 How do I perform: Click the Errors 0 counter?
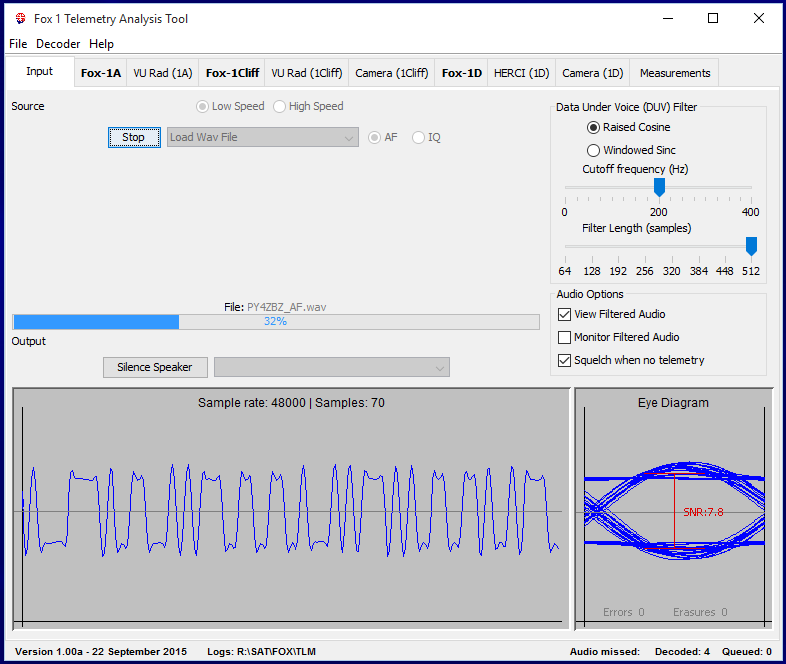(x=624, y=612)
